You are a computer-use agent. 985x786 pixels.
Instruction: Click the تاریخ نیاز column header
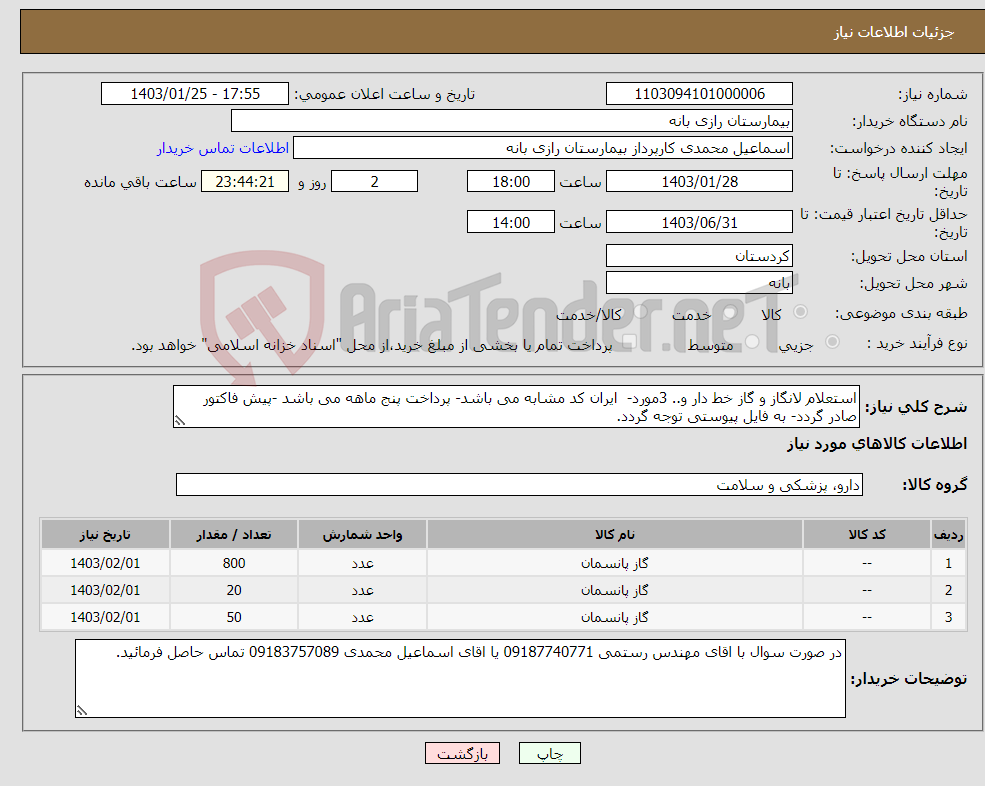pyautogui.click(x=105, y=535)
